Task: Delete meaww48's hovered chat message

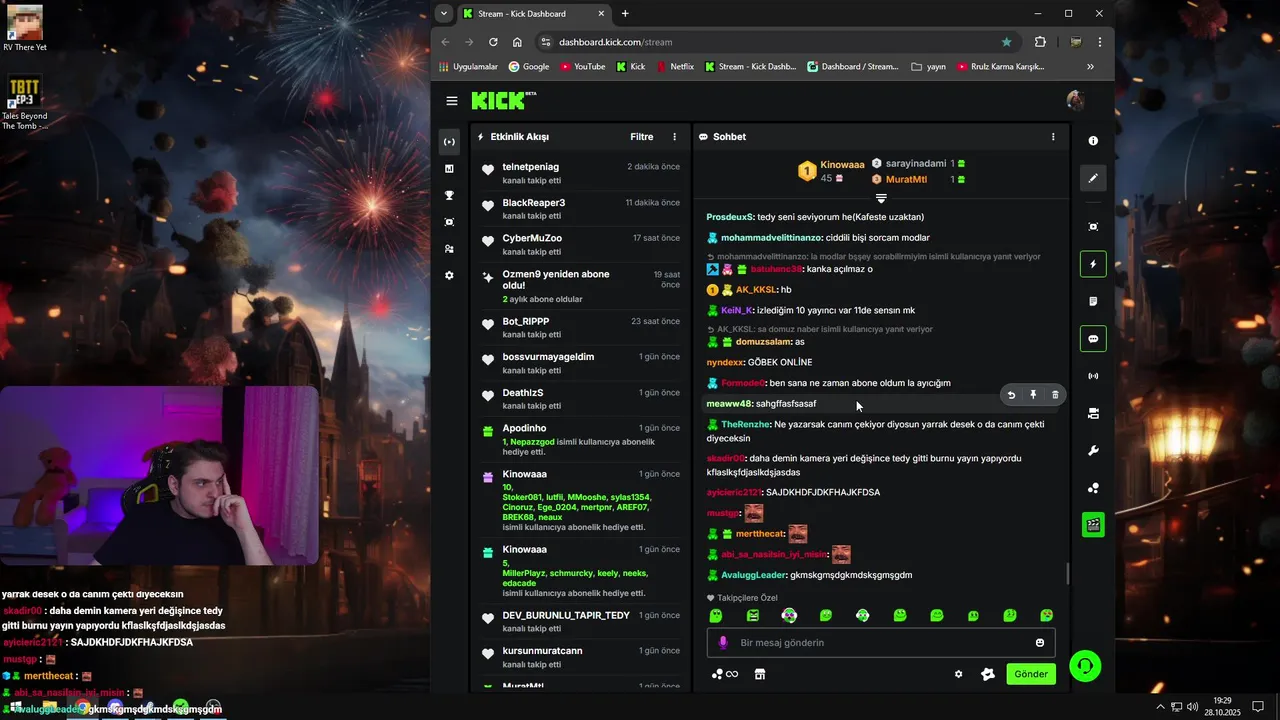Action: tap(1055, 395)
